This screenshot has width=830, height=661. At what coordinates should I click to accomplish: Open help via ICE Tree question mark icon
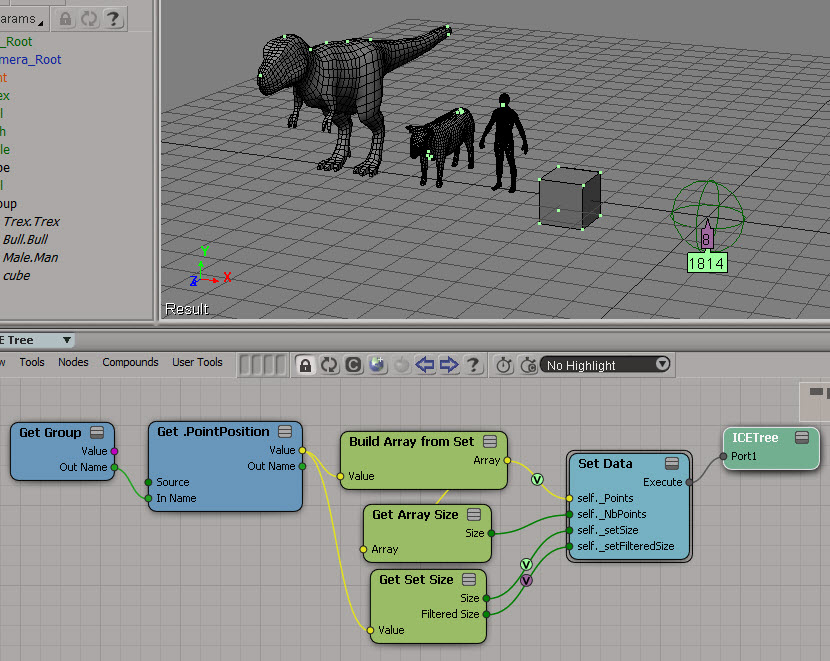pos(473,365)
